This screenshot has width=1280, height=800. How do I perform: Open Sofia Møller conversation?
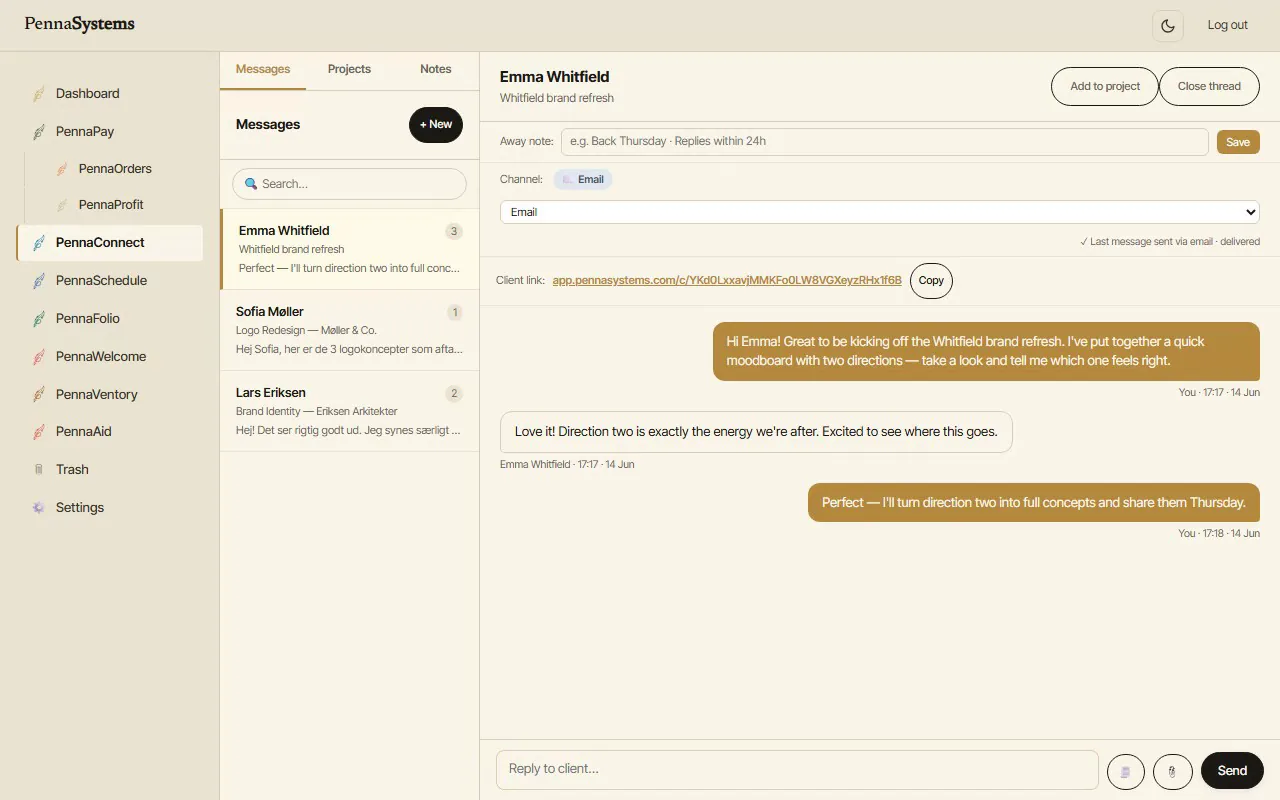350,330
